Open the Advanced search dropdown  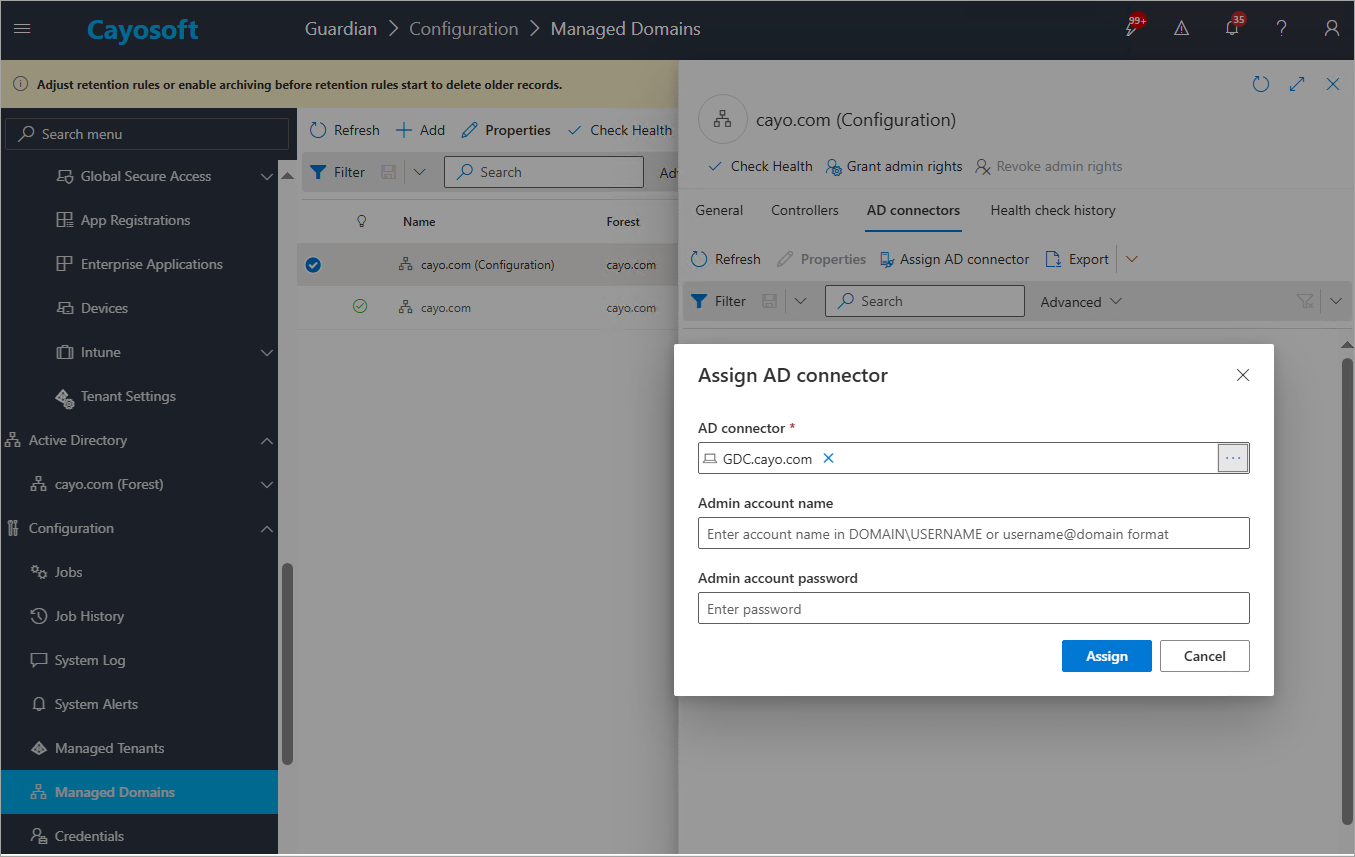click(x=1081, y=302)
